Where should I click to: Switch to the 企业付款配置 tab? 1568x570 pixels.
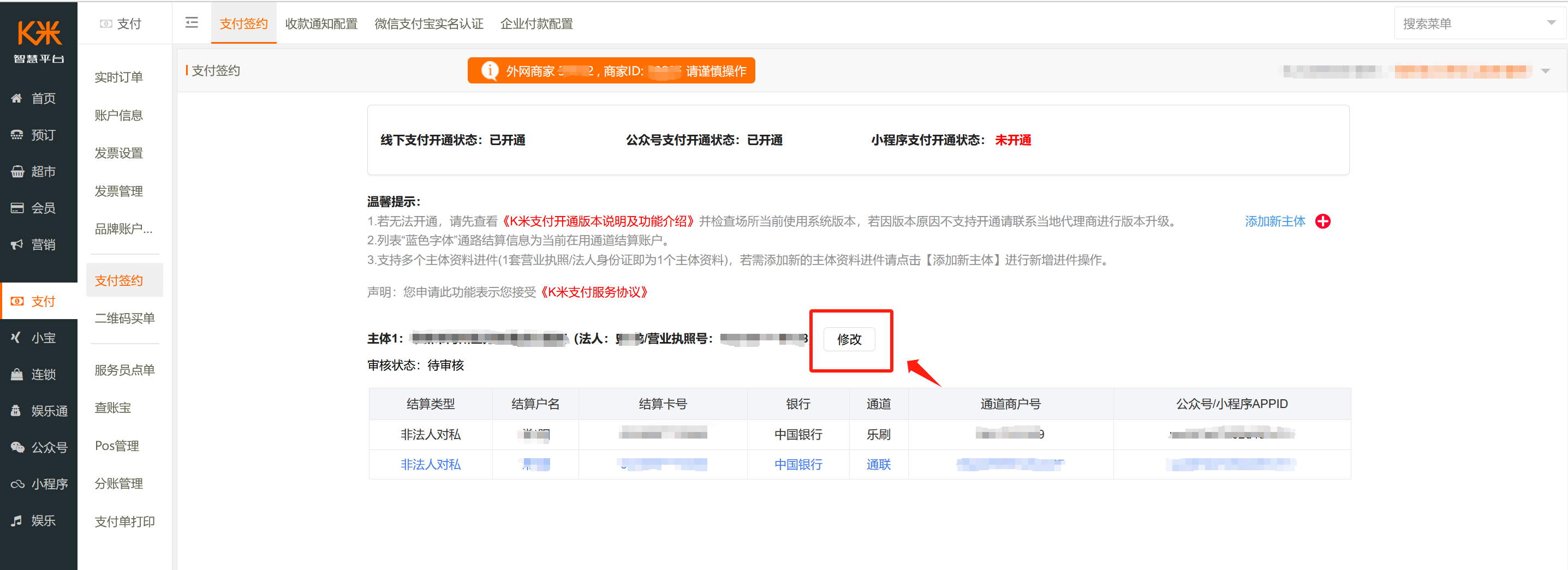[536, 23]
